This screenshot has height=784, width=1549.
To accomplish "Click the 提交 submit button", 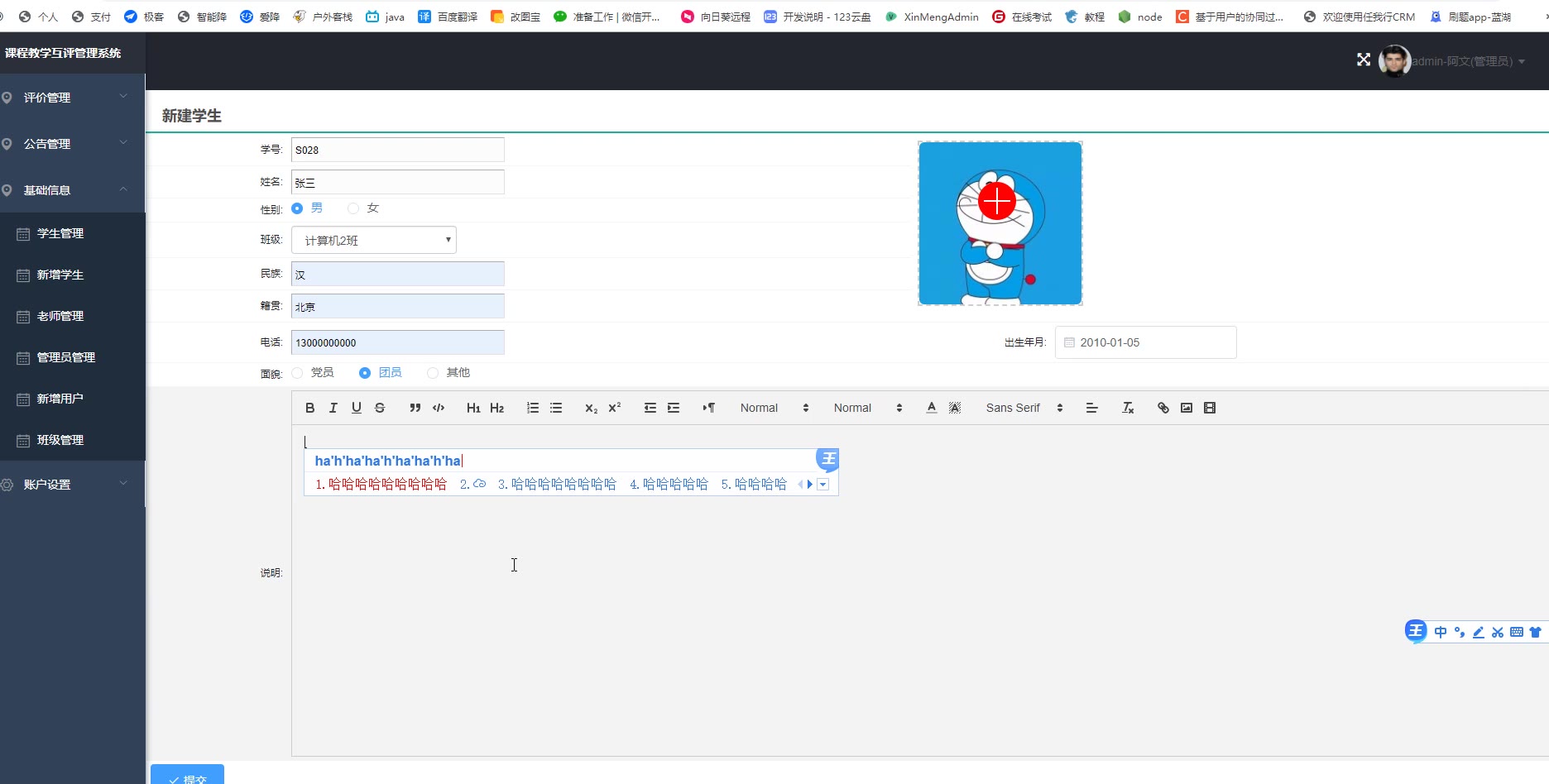I will [x=187, y=775].
